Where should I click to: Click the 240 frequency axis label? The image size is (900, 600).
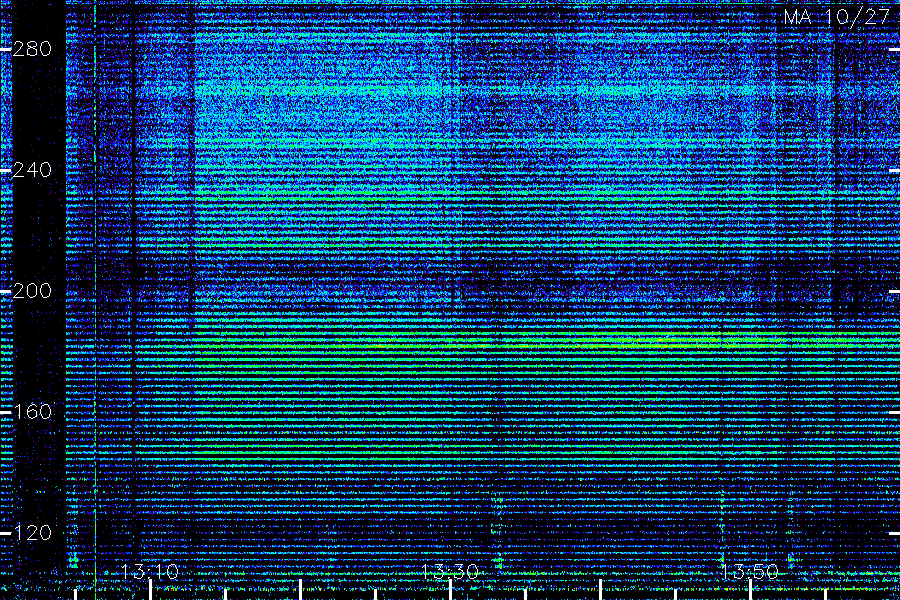32,170
